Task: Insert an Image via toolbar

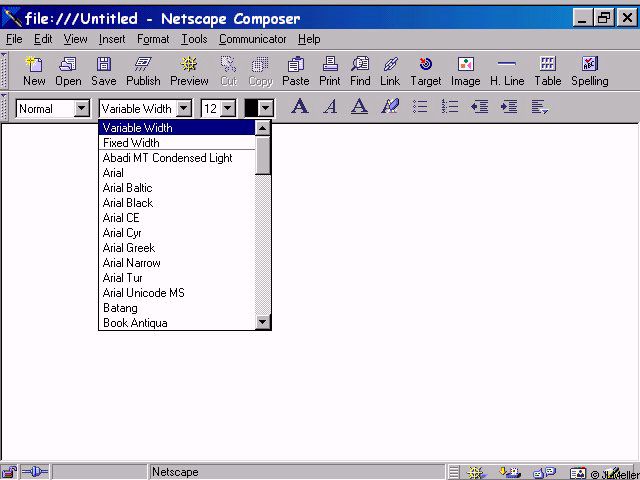Action: [x=466, y=71]
